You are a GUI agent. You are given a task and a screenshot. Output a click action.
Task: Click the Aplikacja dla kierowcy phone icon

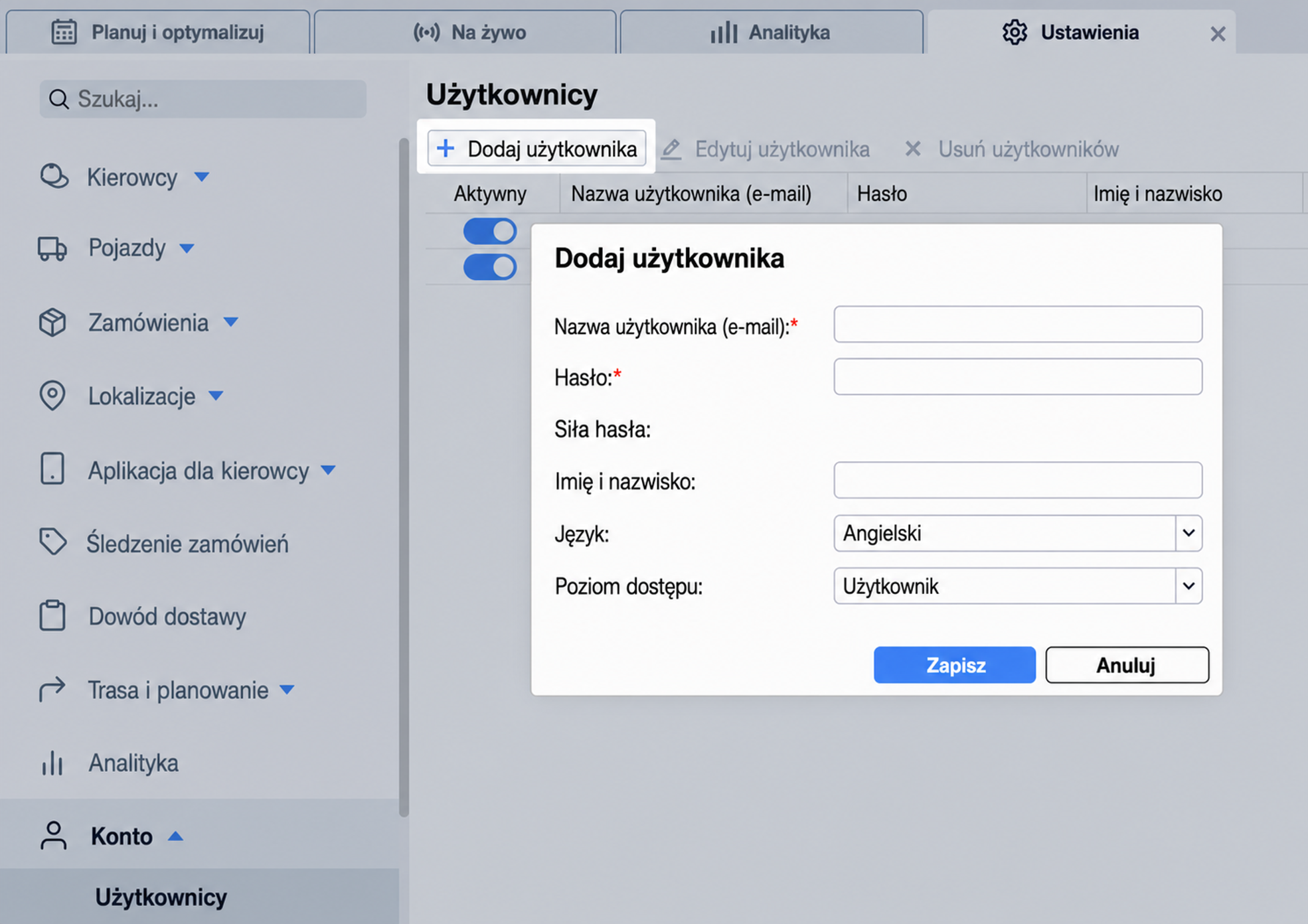click(x=52, y=469)
